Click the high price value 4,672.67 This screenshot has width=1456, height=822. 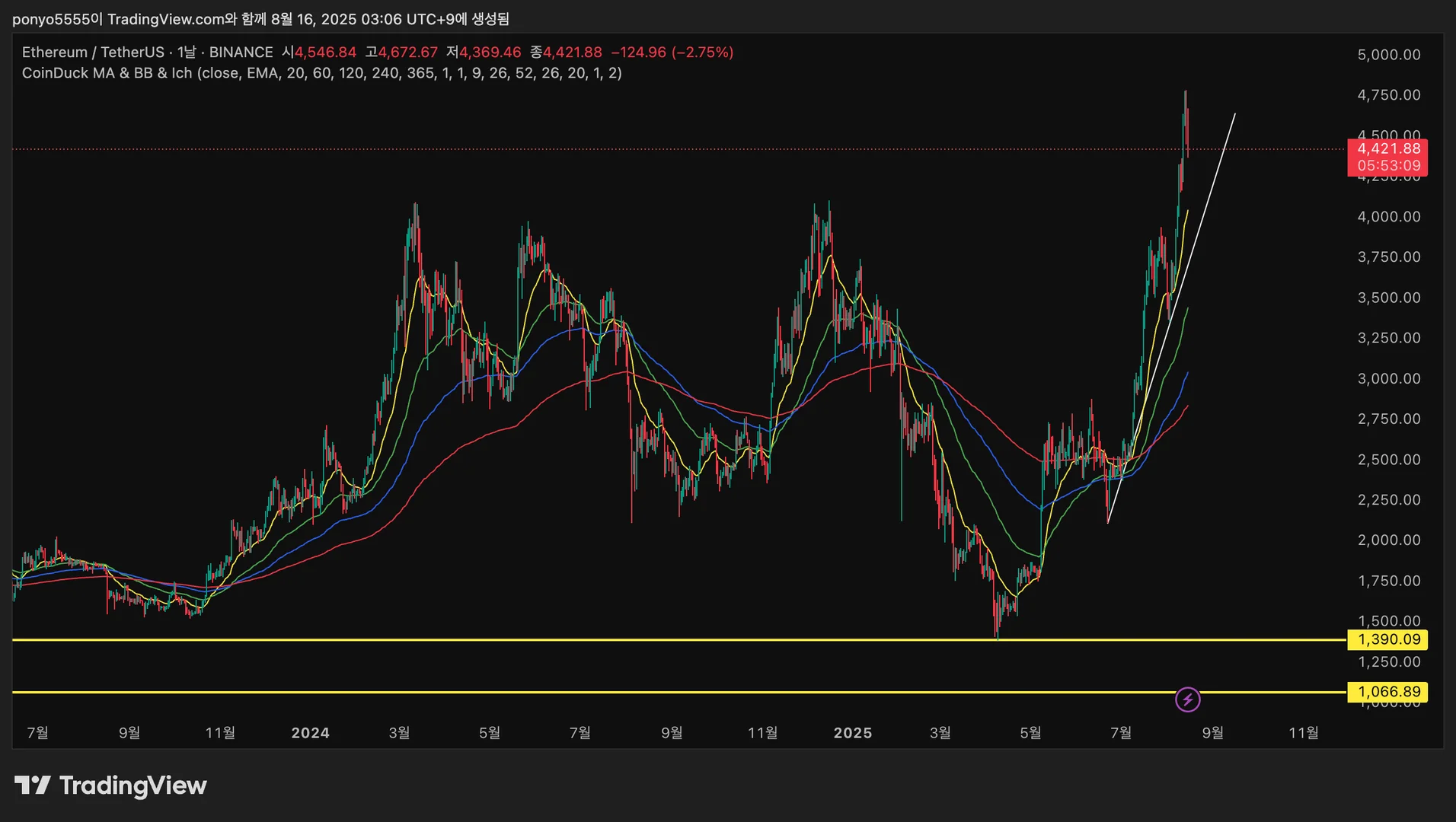pyautogui.click(x=408, y=53)
